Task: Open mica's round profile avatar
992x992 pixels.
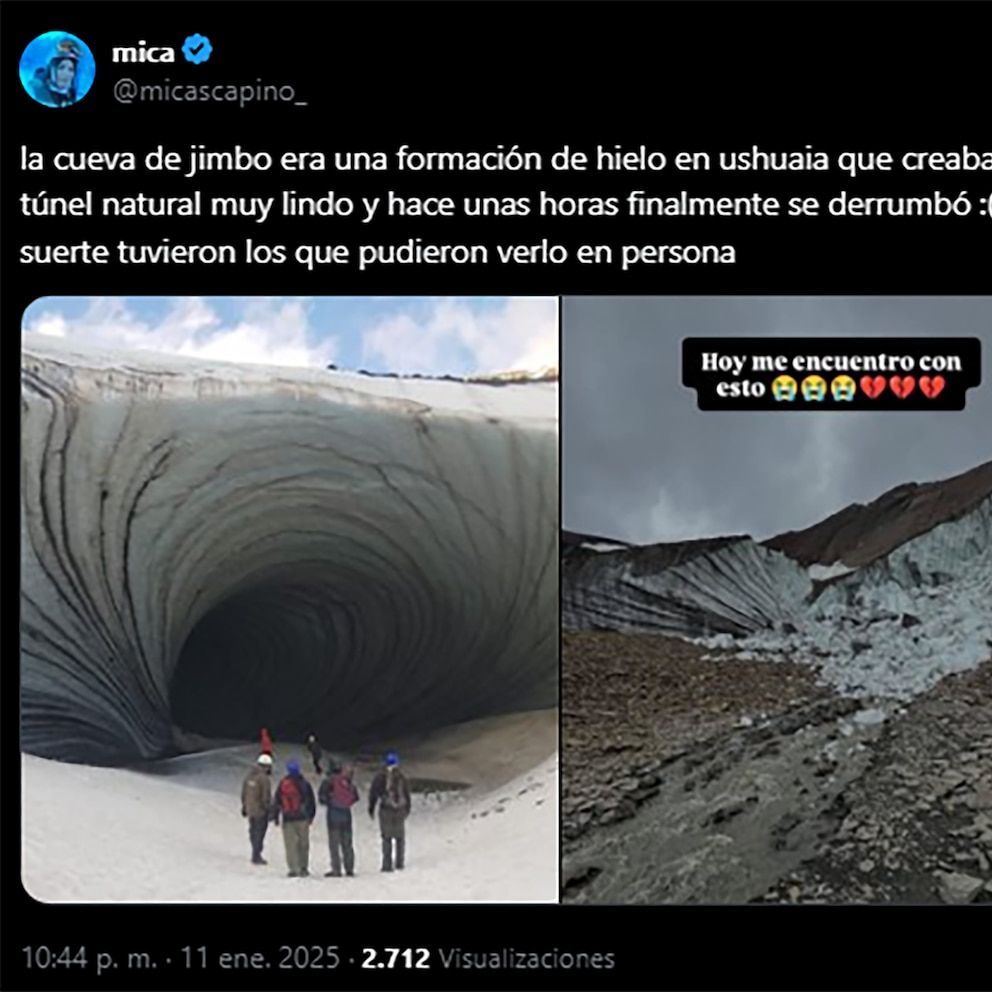Action: click(x=57, y=69)
